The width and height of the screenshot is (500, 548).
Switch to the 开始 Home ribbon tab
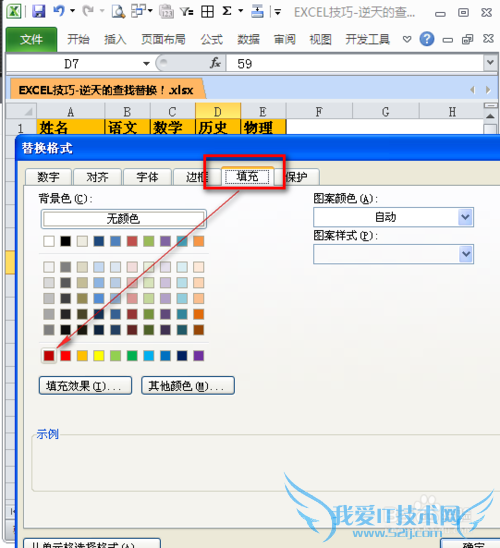(78, 39)
